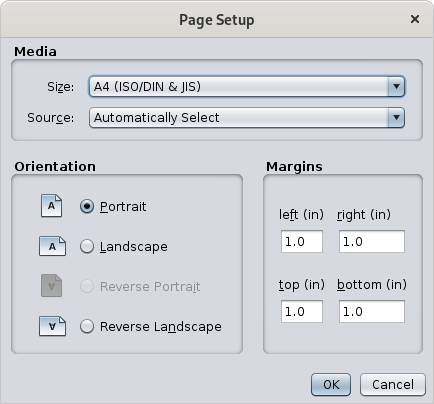Click the arrow of the Source dropdown
The width and height of the screenshot is (434, 404).
coord(396,117)
